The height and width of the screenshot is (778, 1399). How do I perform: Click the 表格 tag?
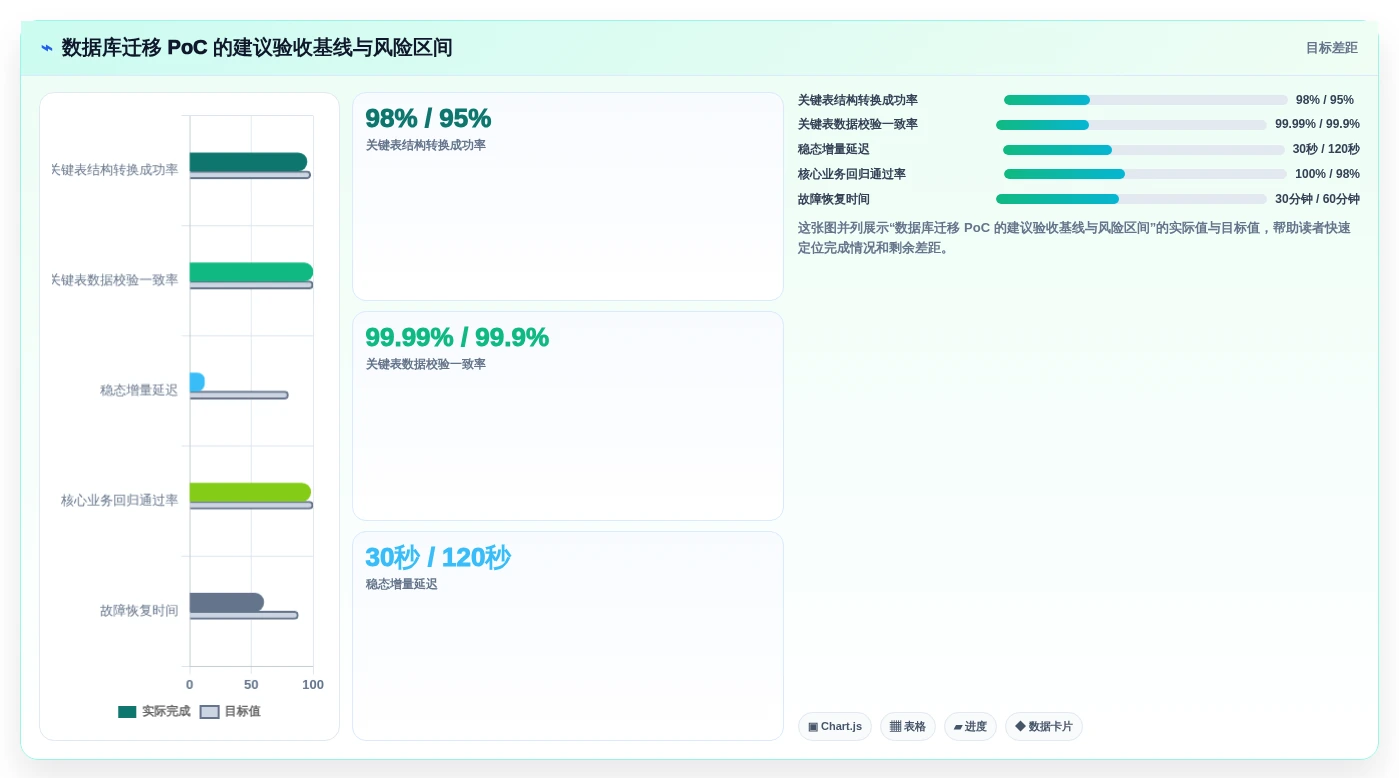[908, 727]
